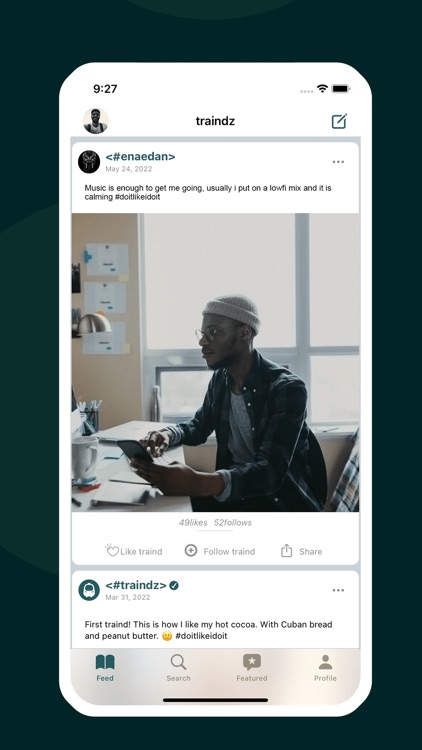Go to the Profile tab
Image resolution: width=422 pixels, height=750 pixels.
[x=325, y=668]
